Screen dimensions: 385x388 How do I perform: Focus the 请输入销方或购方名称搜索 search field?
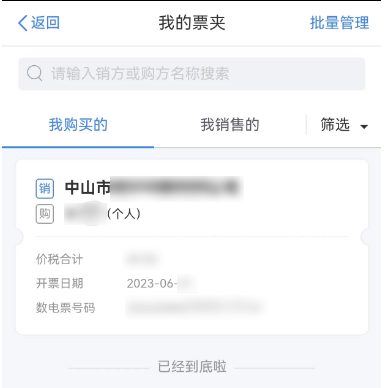[192, 74]
